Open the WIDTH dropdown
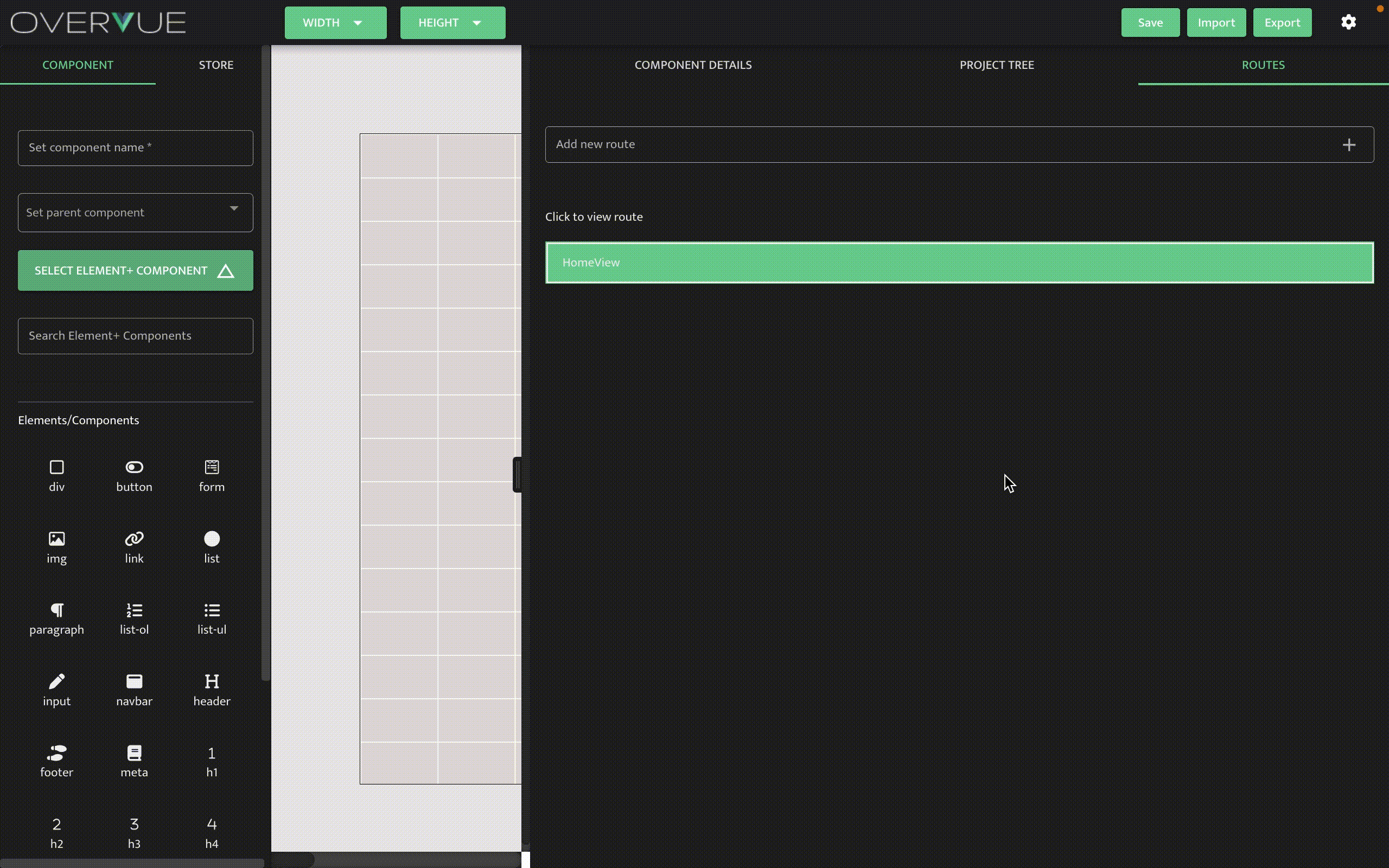Viewport: 1389px width, 868px height. click(x=335, y=23)
